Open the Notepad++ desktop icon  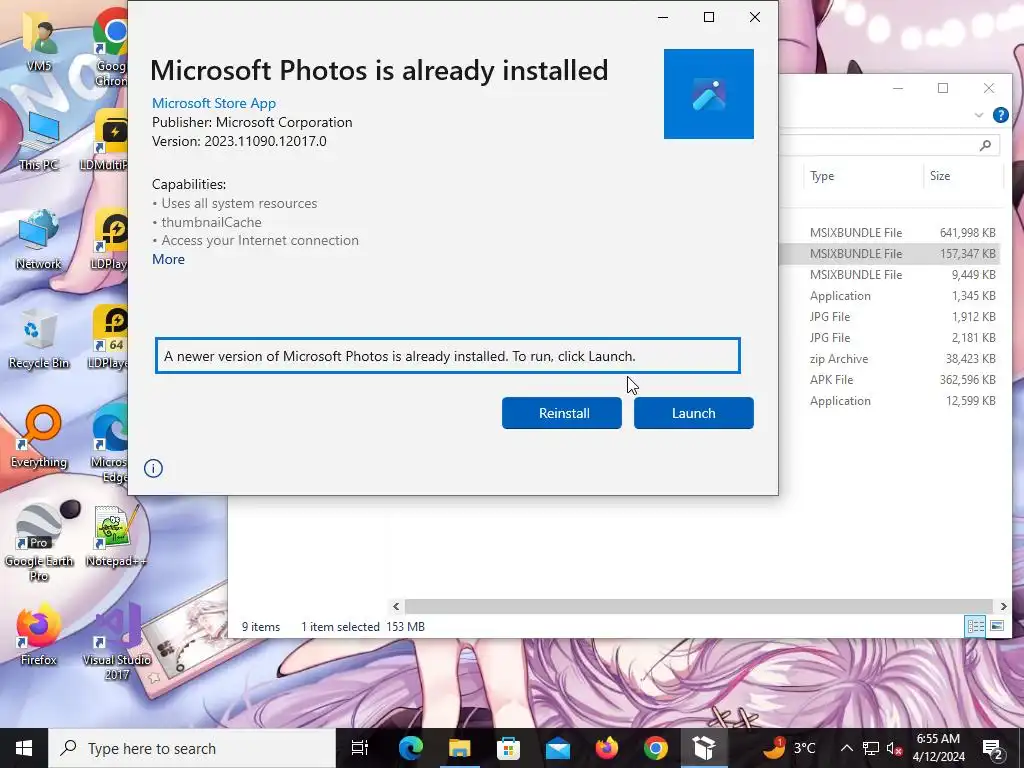tap(116, 537)
